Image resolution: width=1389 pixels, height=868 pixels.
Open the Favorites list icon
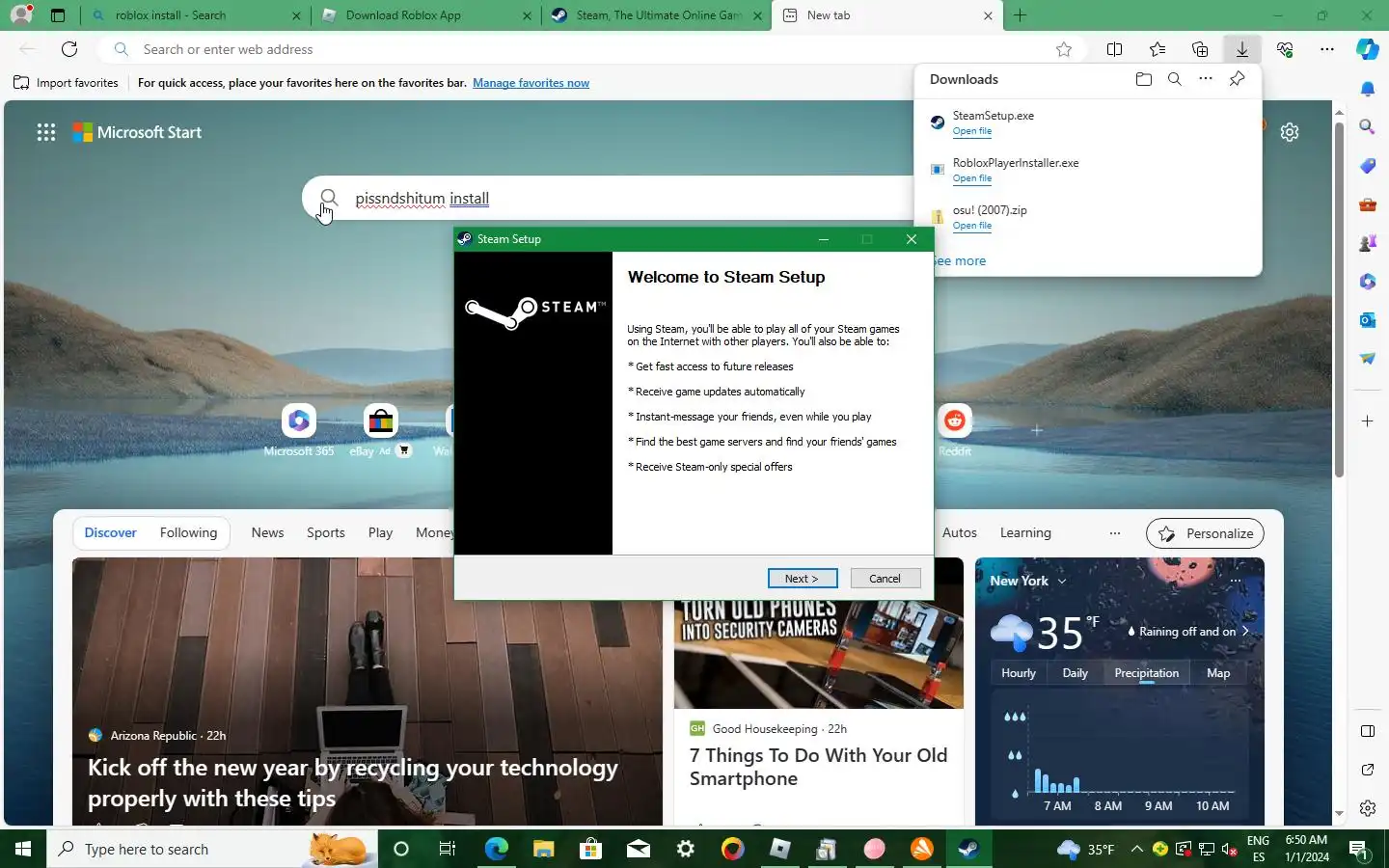(x=1157, y=49)
